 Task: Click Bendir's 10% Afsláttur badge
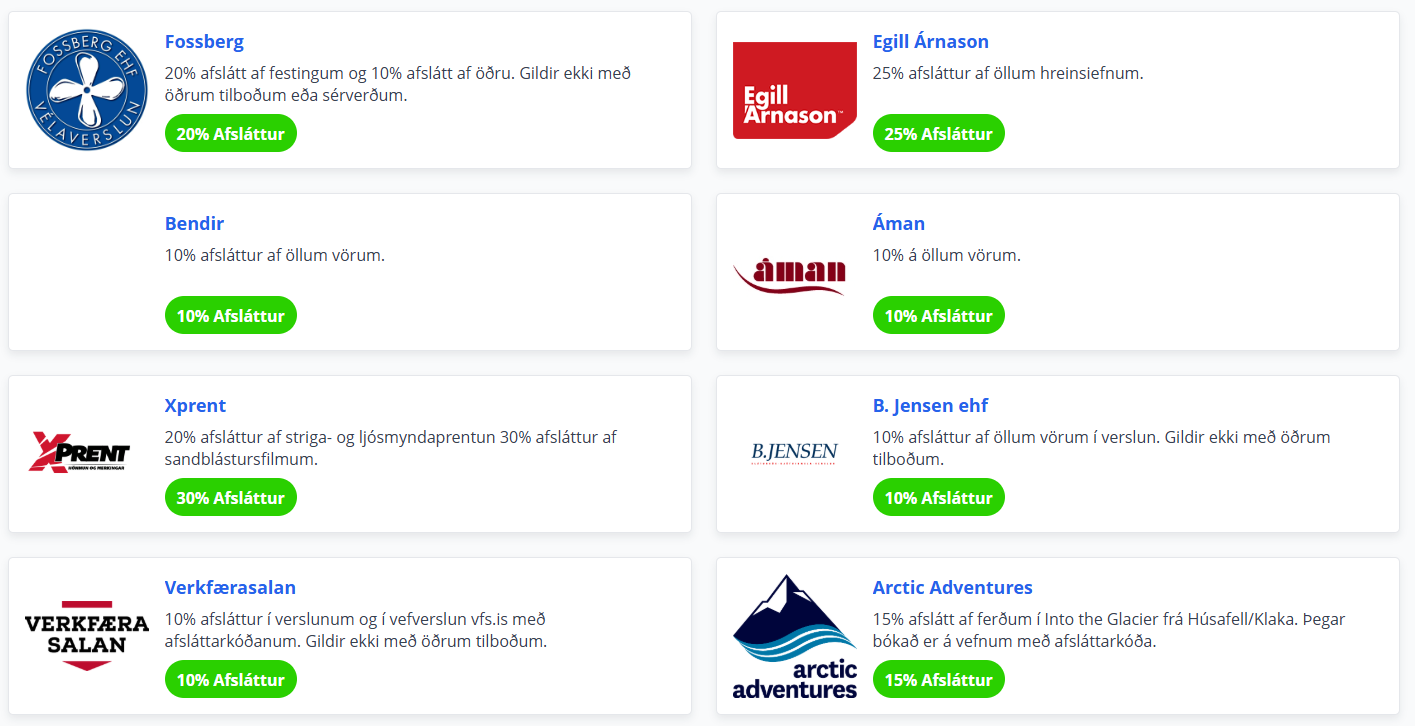pyautogui.click(x=231, y=316)
